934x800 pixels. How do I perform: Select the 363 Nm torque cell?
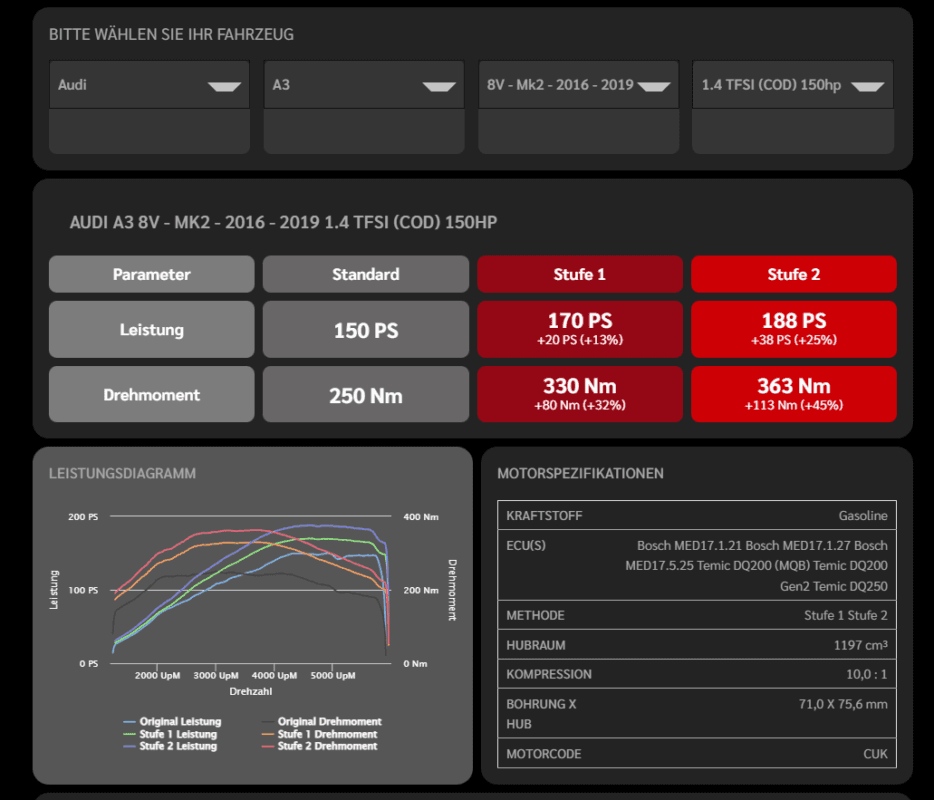coord(794,394)
